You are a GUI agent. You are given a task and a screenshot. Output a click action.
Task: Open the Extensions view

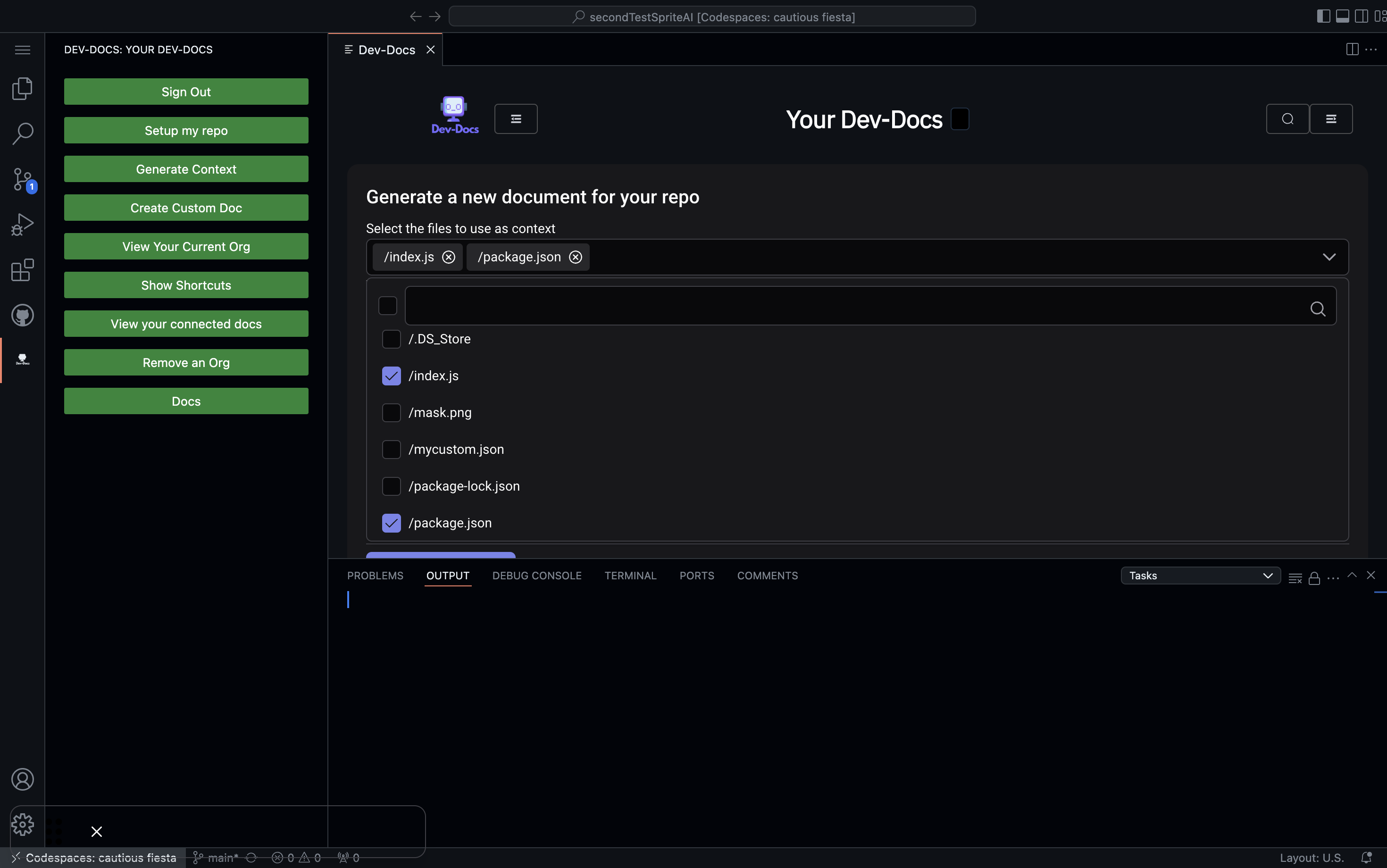(x=22, y=270)
